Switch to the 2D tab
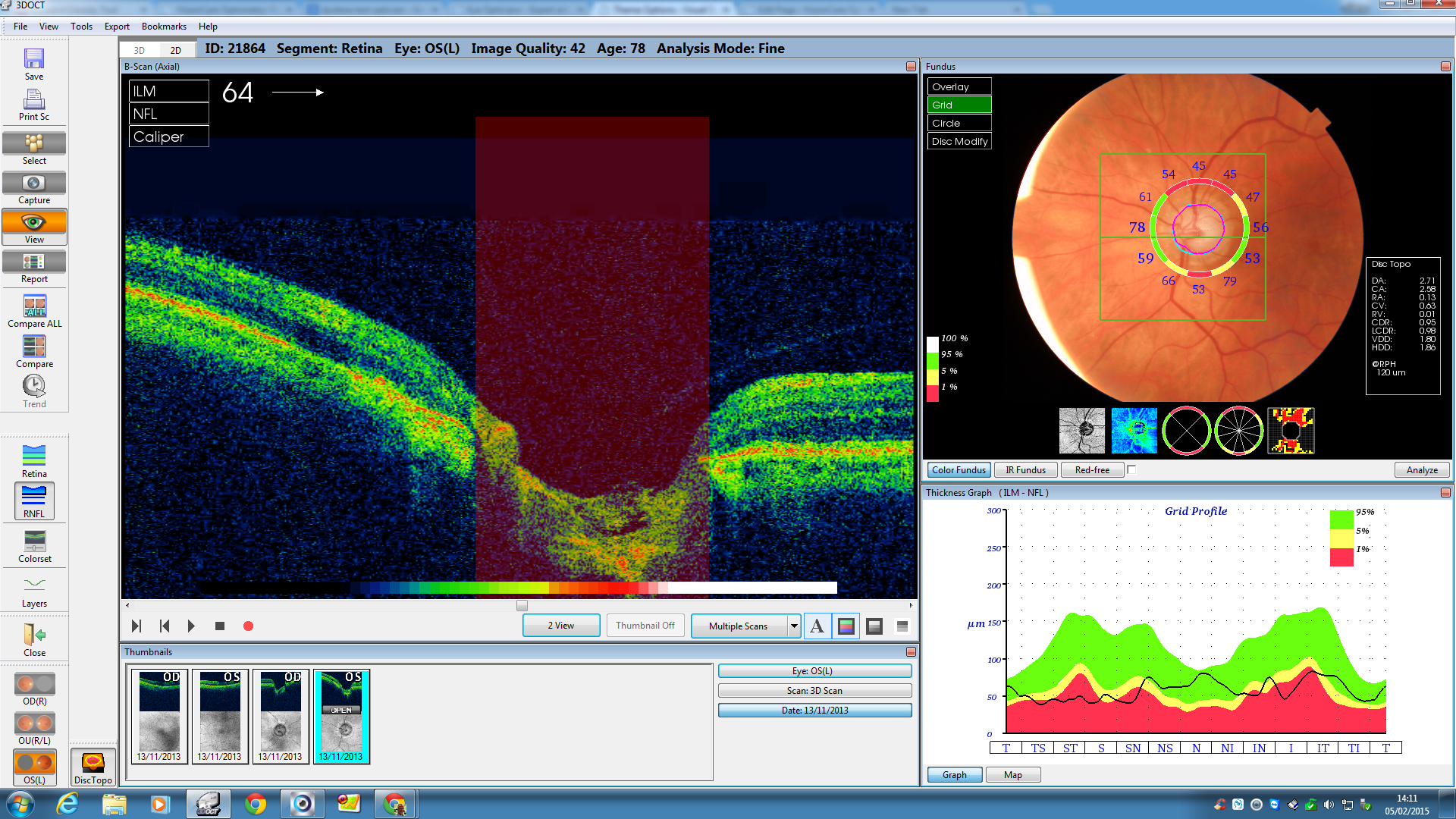 tap(177, 49)
